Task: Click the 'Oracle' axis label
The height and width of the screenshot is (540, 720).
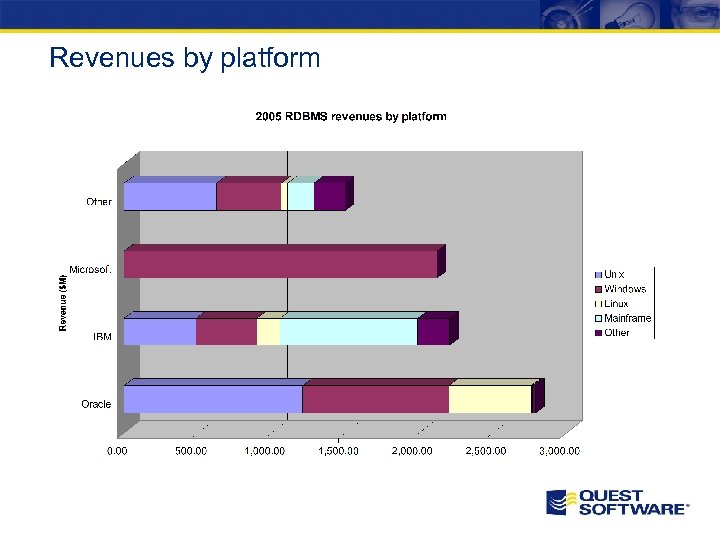Action: (96, 404)
